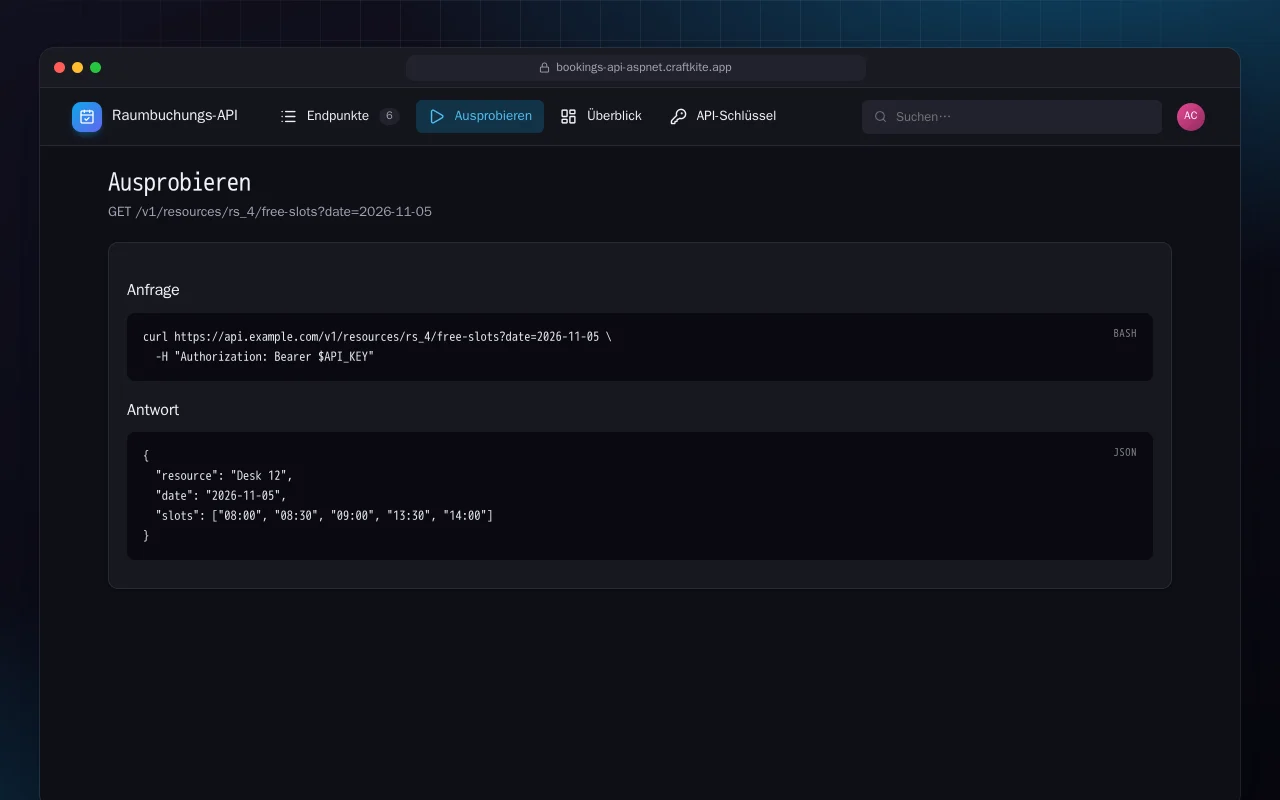Click the search magnifier icon

pos(881,117)
